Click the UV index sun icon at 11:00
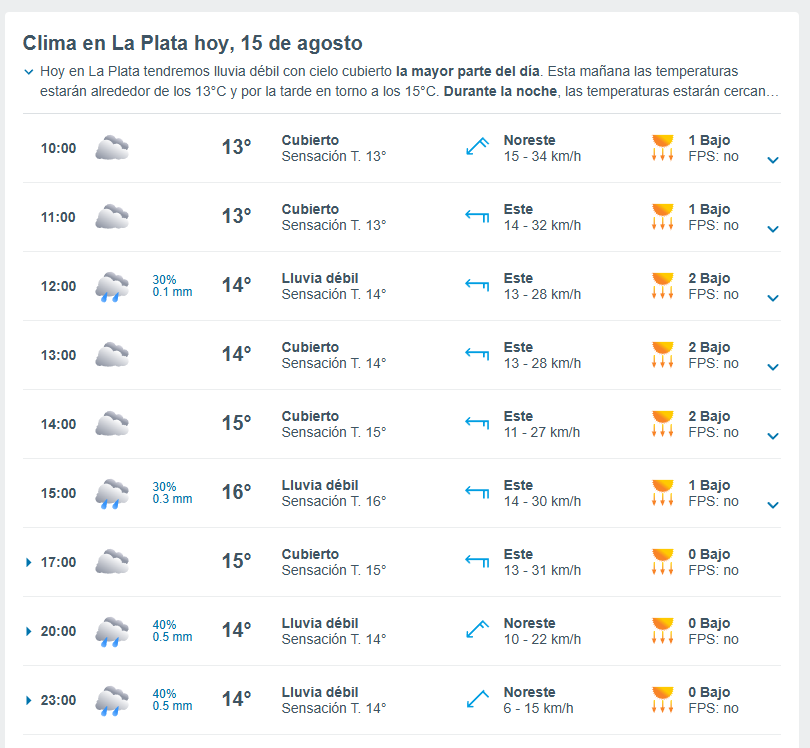 tap(663, 216)
